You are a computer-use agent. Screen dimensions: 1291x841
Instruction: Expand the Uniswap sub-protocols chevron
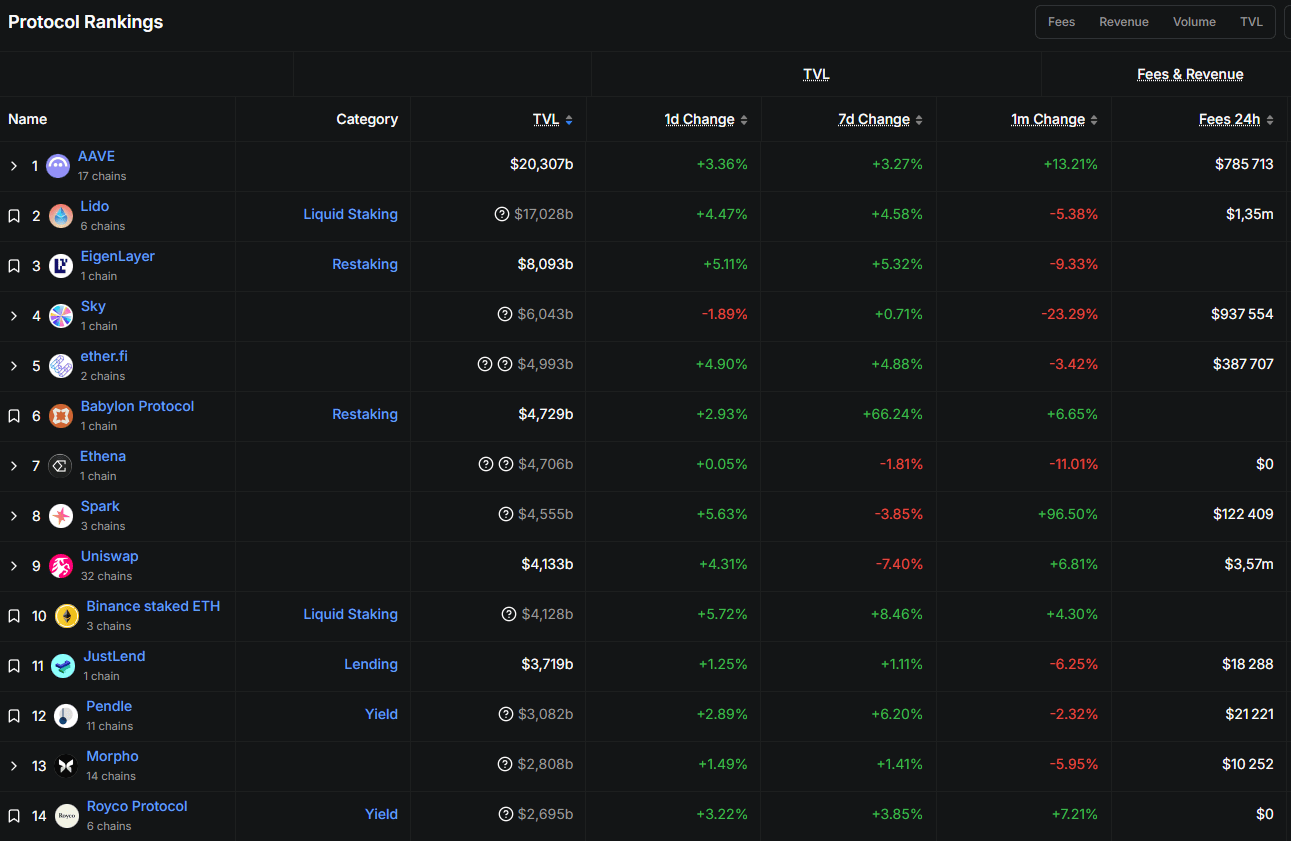[x=14, y=566]
